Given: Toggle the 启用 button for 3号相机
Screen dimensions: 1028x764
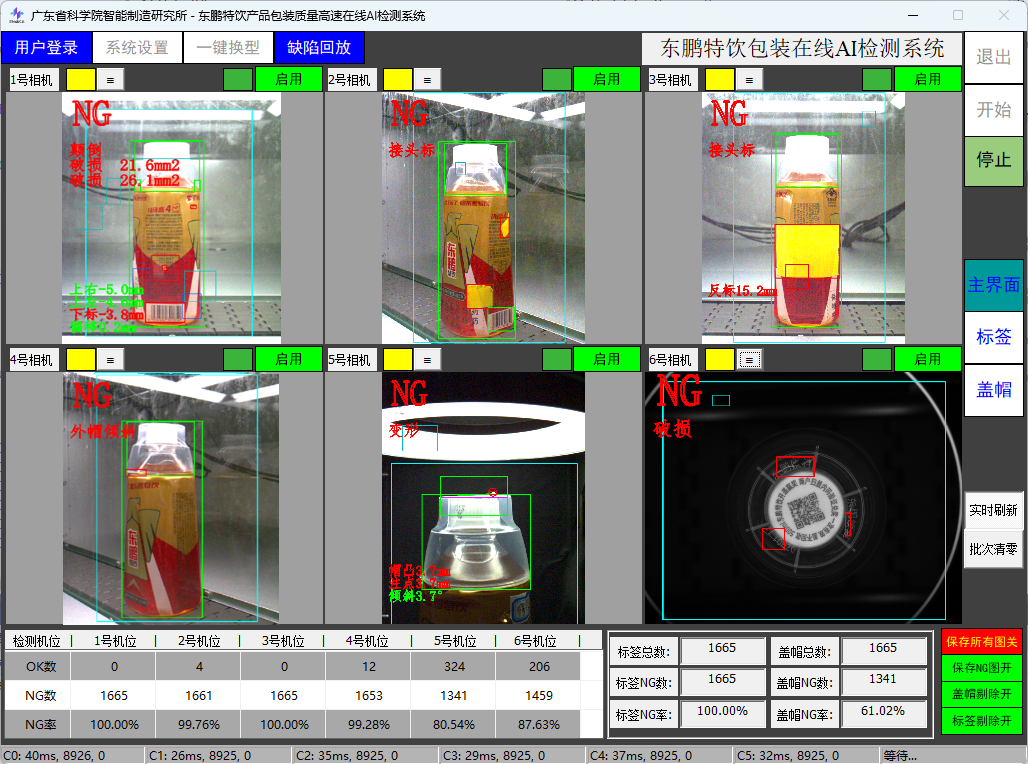Looking at the screenshot, I should pyautogui.click(x=928, y=79).
